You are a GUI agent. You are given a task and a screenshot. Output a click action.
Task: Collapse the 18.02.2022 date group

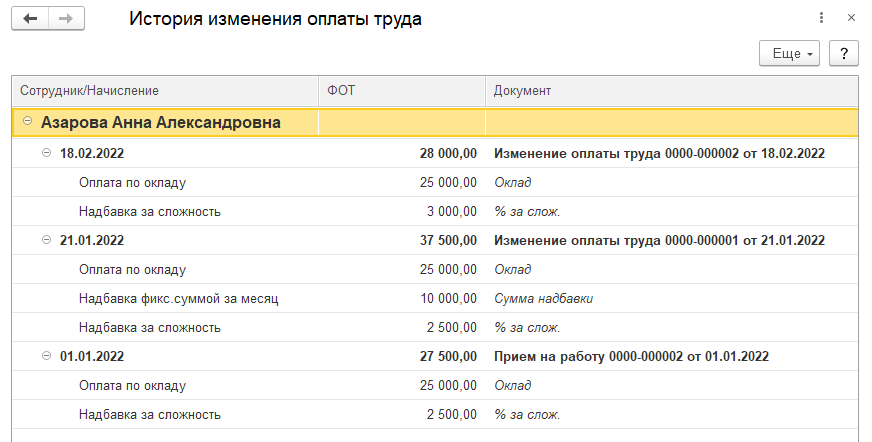pyautogui.click(x=46, y=154)
